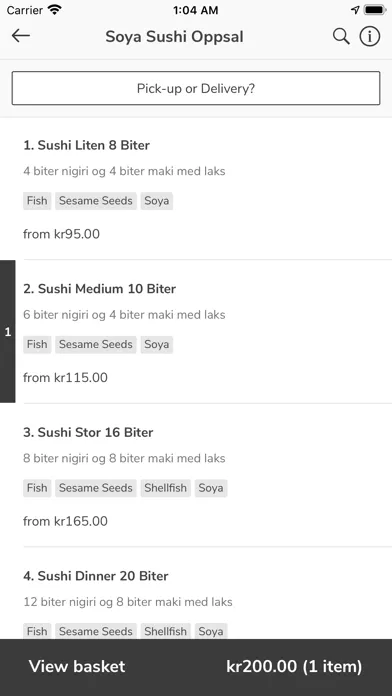
Task: Choose Pick-up or Delivery option
Action: [x=196, y=88]
